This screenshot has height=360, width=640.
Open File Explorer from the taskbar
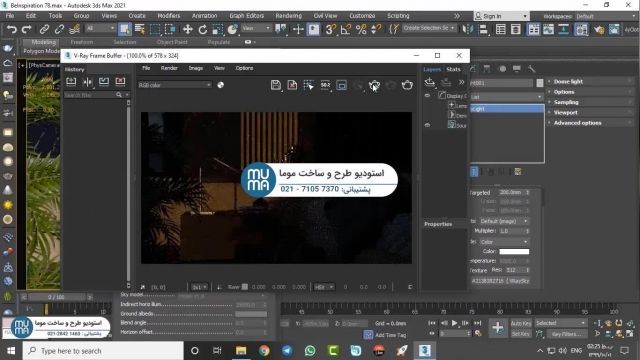tap(241, 351)
